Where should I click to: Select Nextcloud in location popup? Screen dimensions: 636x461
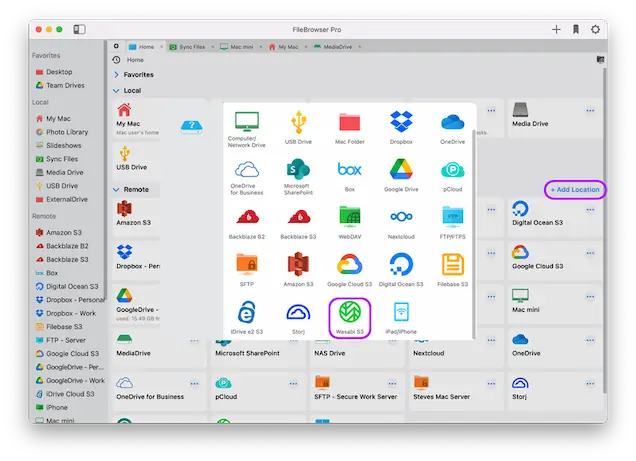point(401,225)
